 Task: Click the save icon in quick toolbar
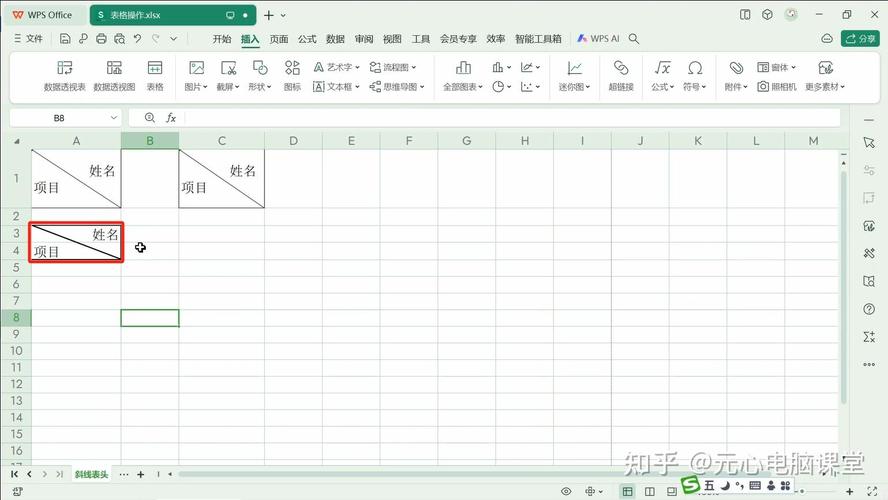click(65, 39)
